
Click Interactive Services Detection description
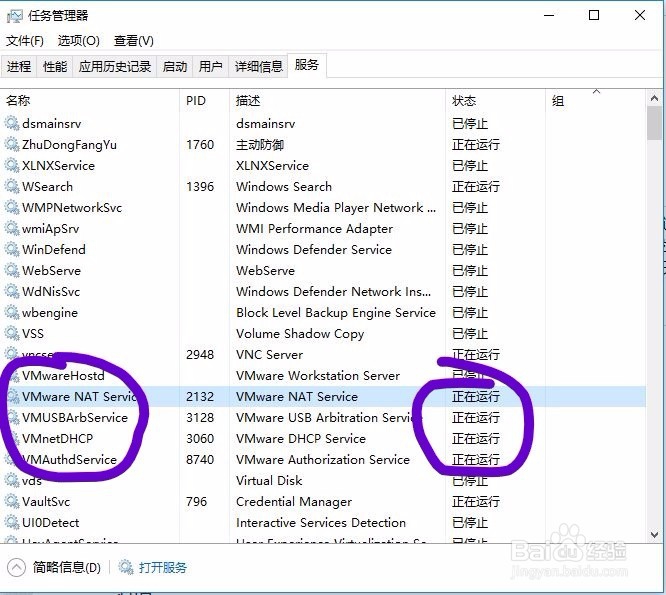pyautogui.click(x=321, y=522)
